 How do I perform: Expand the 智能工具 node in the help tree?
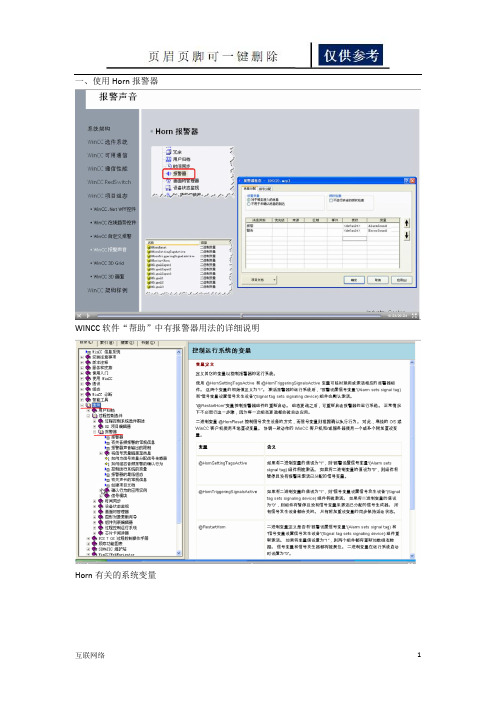(82, 400)
